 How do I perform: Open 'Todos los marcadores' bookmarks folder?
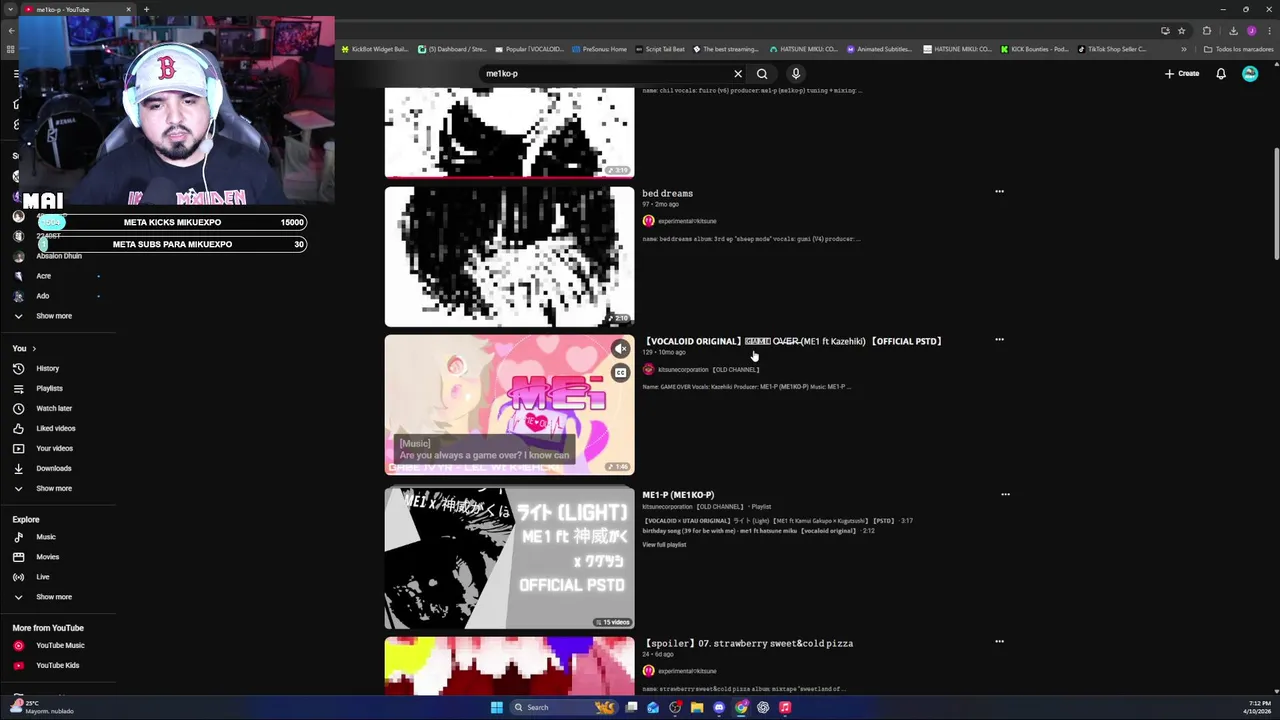[x=1239, y=49]
